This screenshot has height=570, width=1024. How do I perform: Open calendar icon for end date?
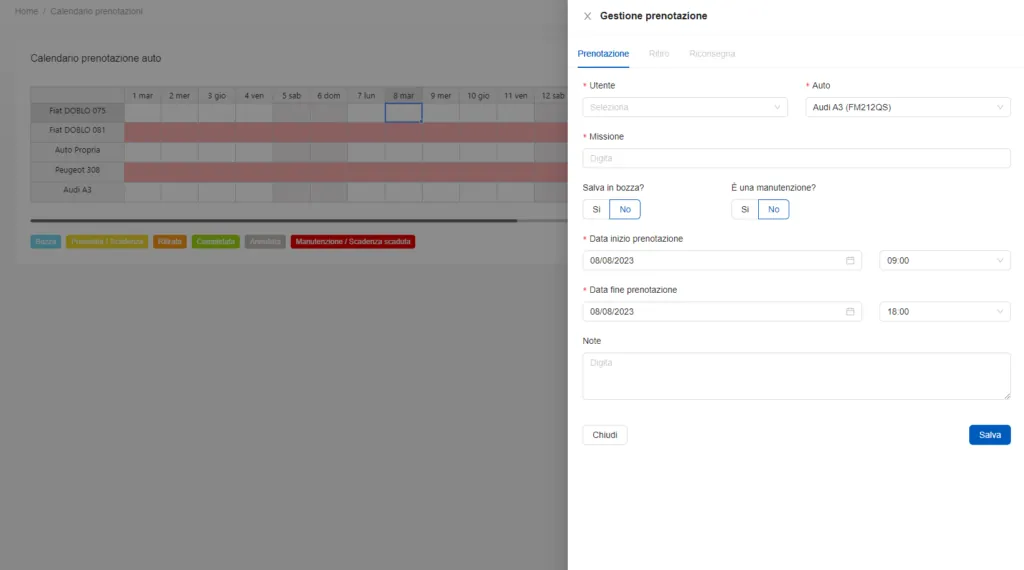click(850, 311)
